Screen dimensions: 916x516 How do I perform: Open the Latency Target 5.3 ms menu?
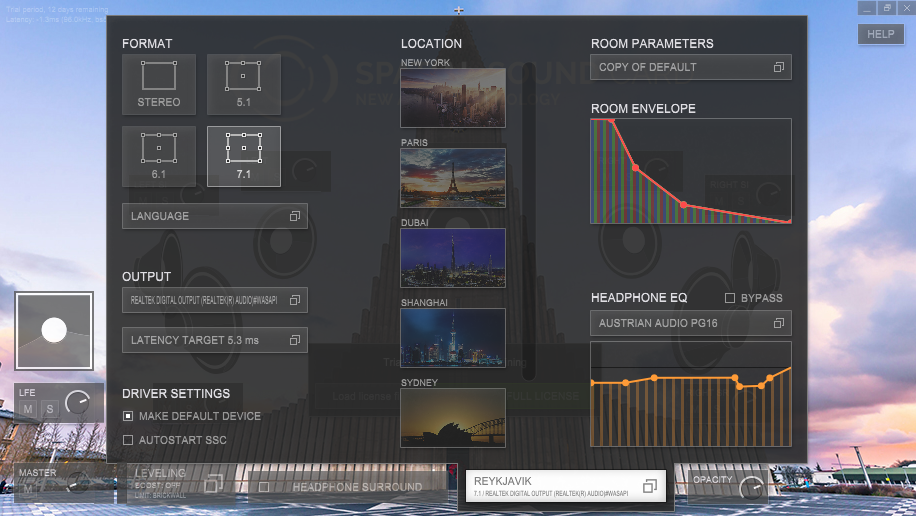(214, 340)
